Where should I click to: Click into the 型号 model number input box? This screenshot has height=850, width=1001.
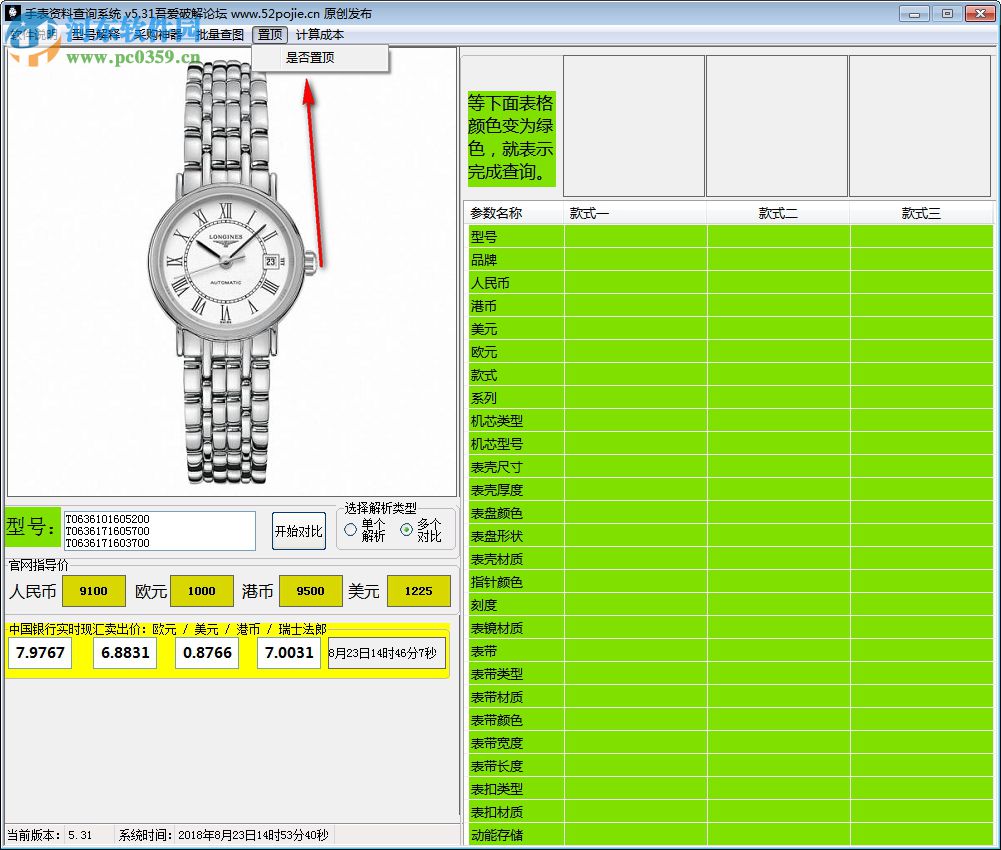tap(160, 531)
